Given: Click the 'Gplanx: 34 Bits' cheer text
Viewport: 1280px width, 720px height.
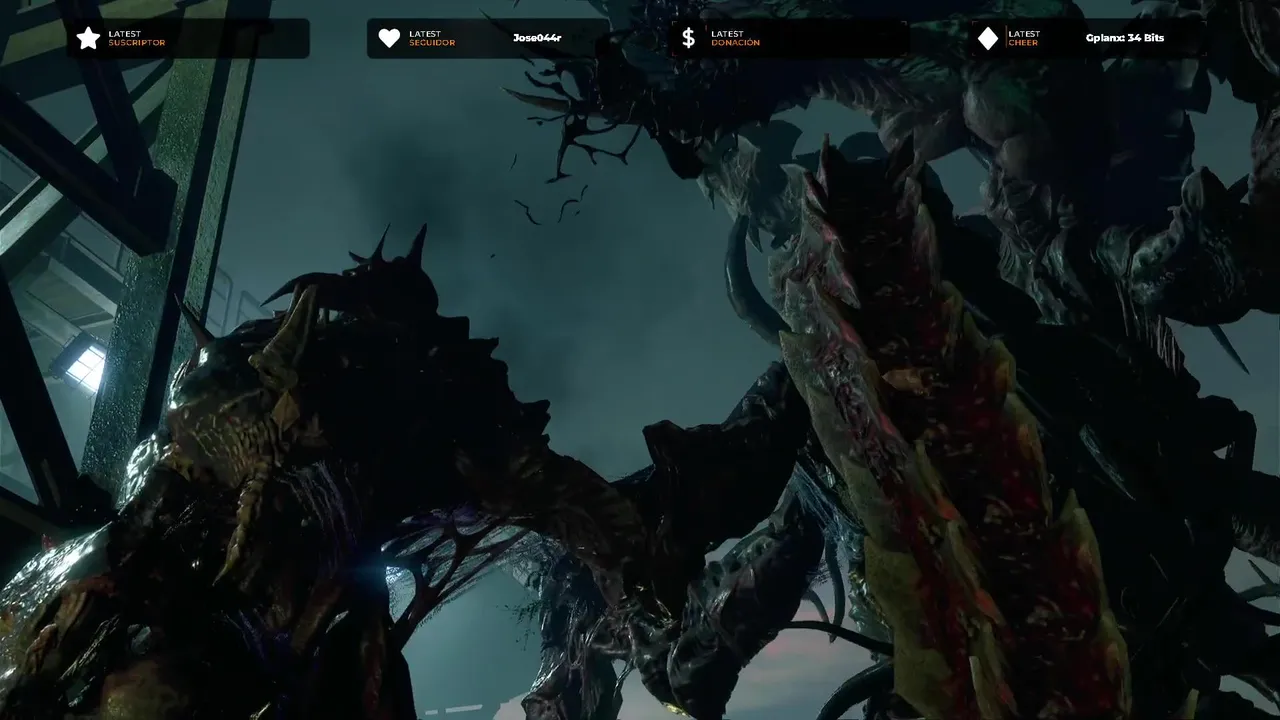Looking at the screenshot, I should point(1125,38).
